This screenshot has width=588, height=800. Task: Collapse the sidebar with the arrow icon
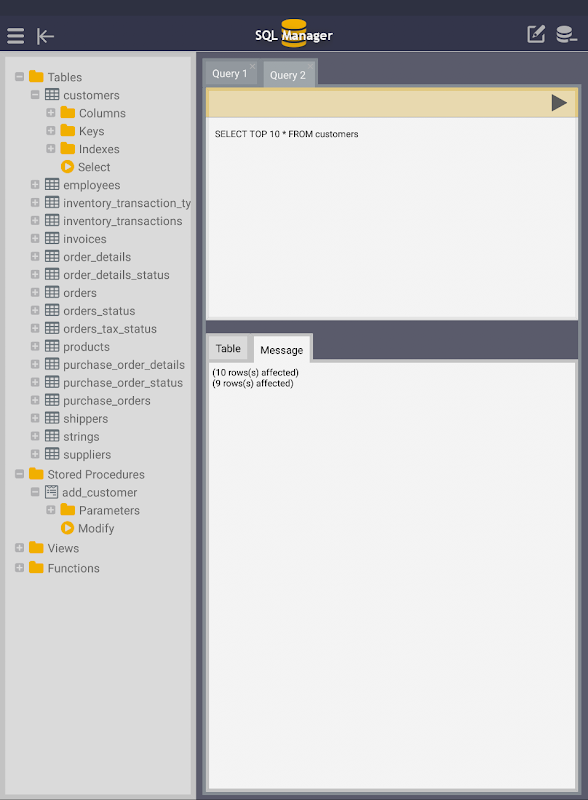45,36
